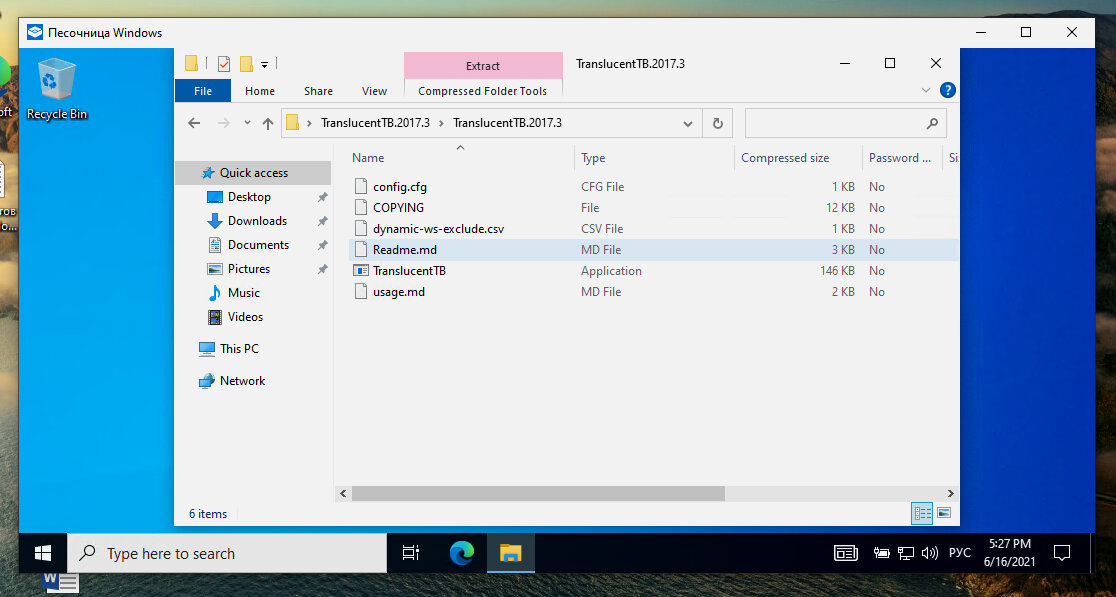Switch to the Share ribbon tab

[x=318, y=91]
